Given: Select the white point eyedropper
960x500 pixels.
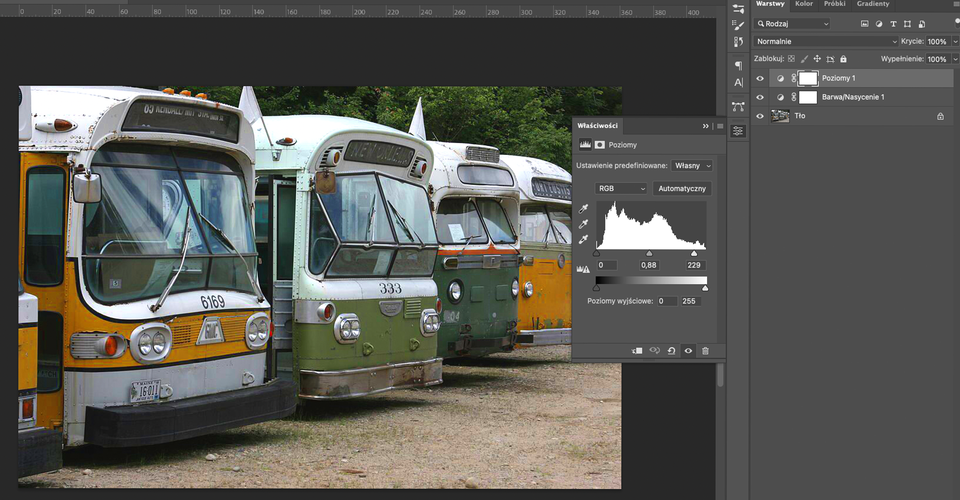Looking at the screenshot, I should (x=583, y=239).
